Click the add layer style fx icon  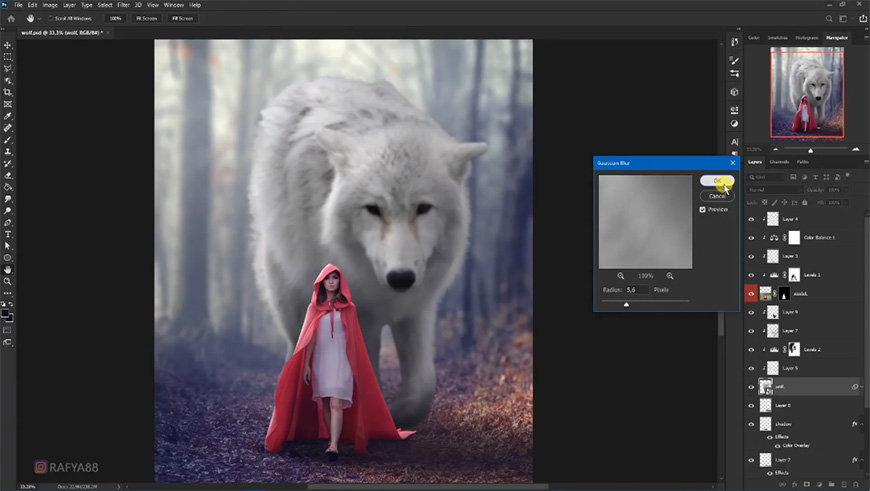click(x=795, y=484)
